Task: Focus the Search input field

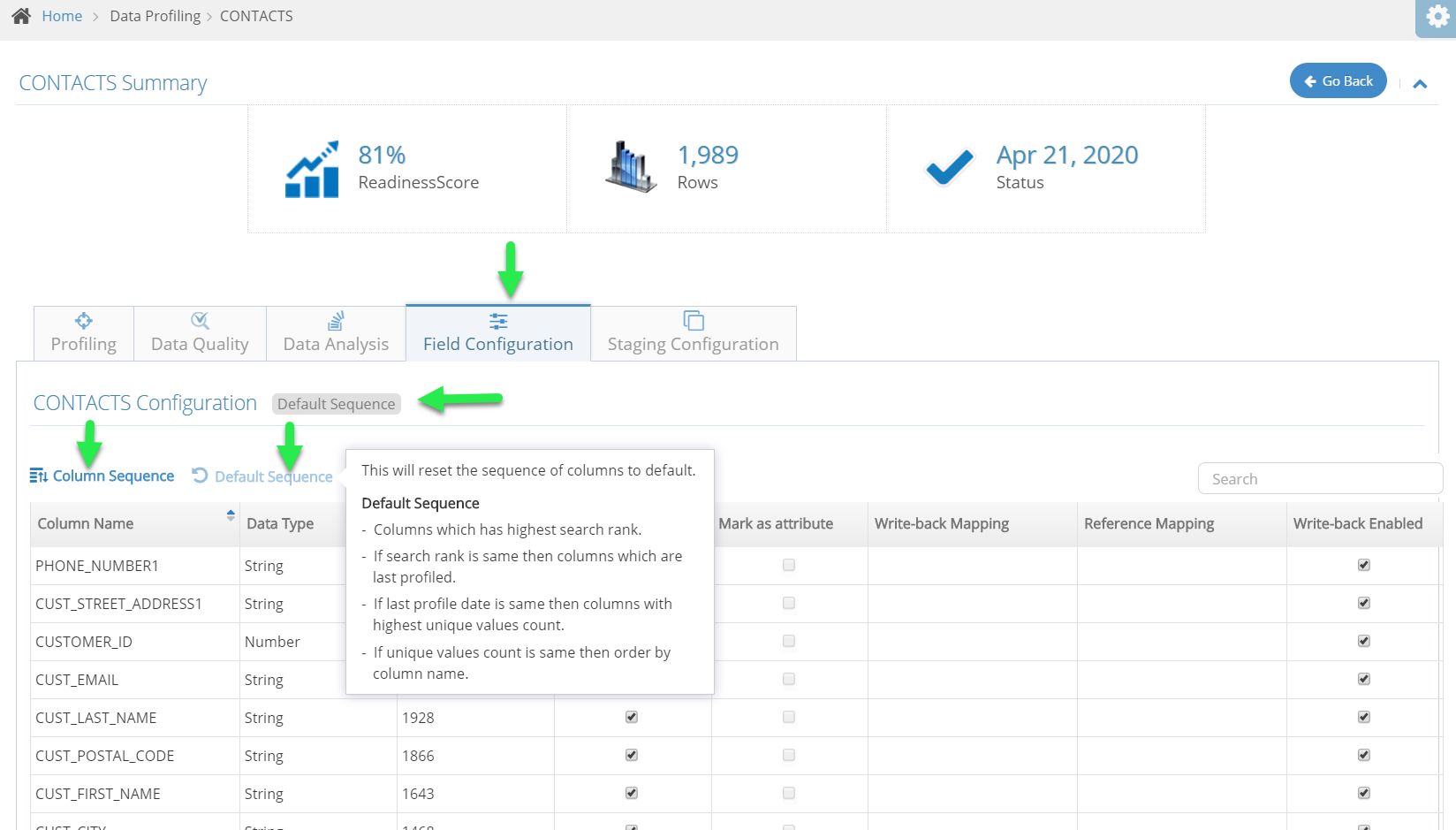Action: pos(1320,478)
